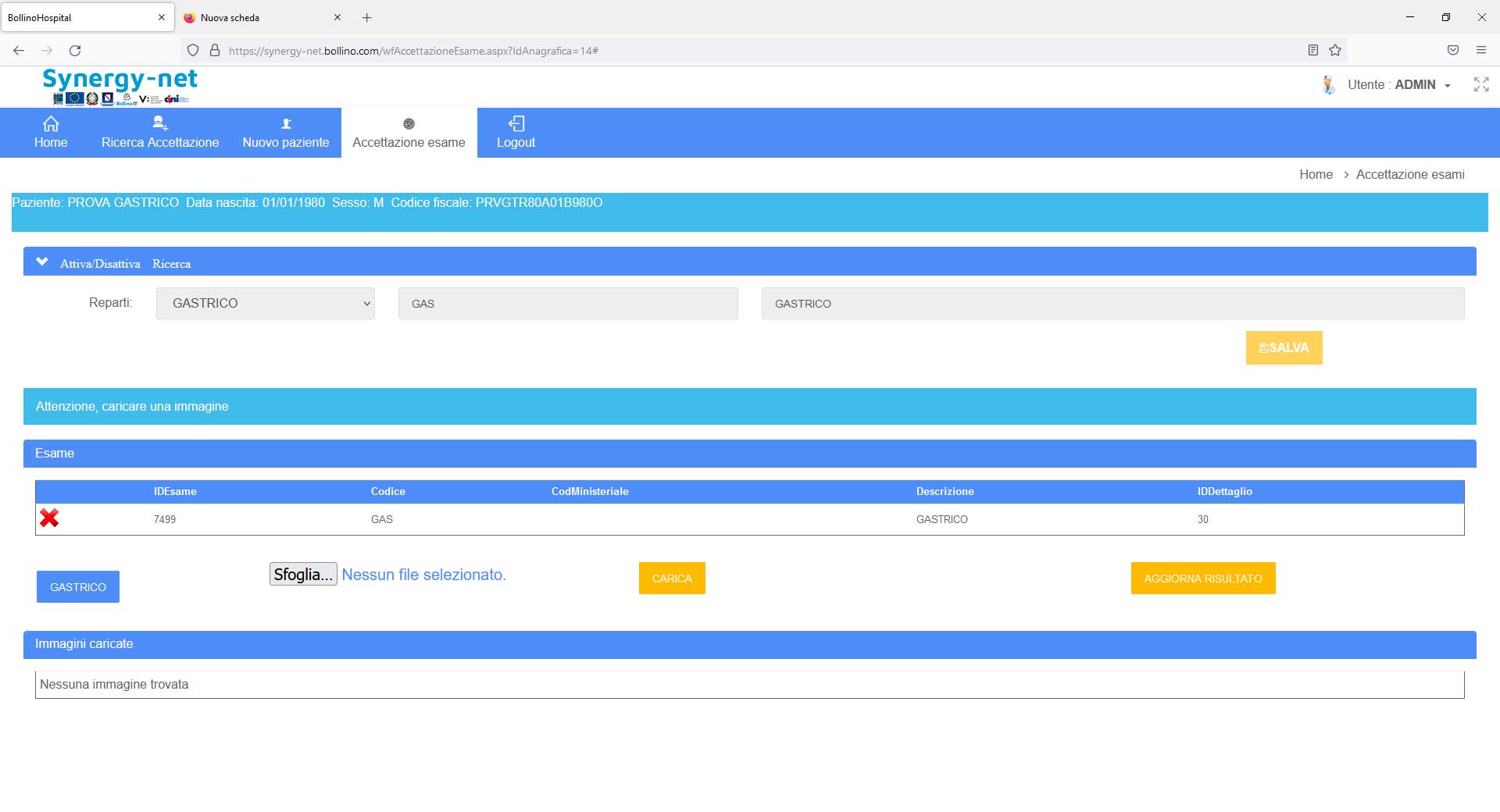
Task: Open Ricerca Accettazione from navigation bar
Action: (159, 133)
